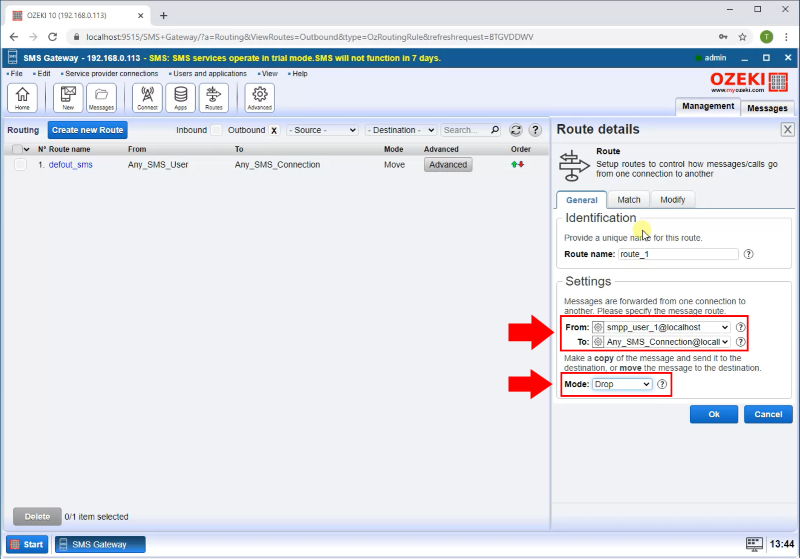Open Users and applications menu
This screenshot has height=559, width=800.
coord(210,73)
